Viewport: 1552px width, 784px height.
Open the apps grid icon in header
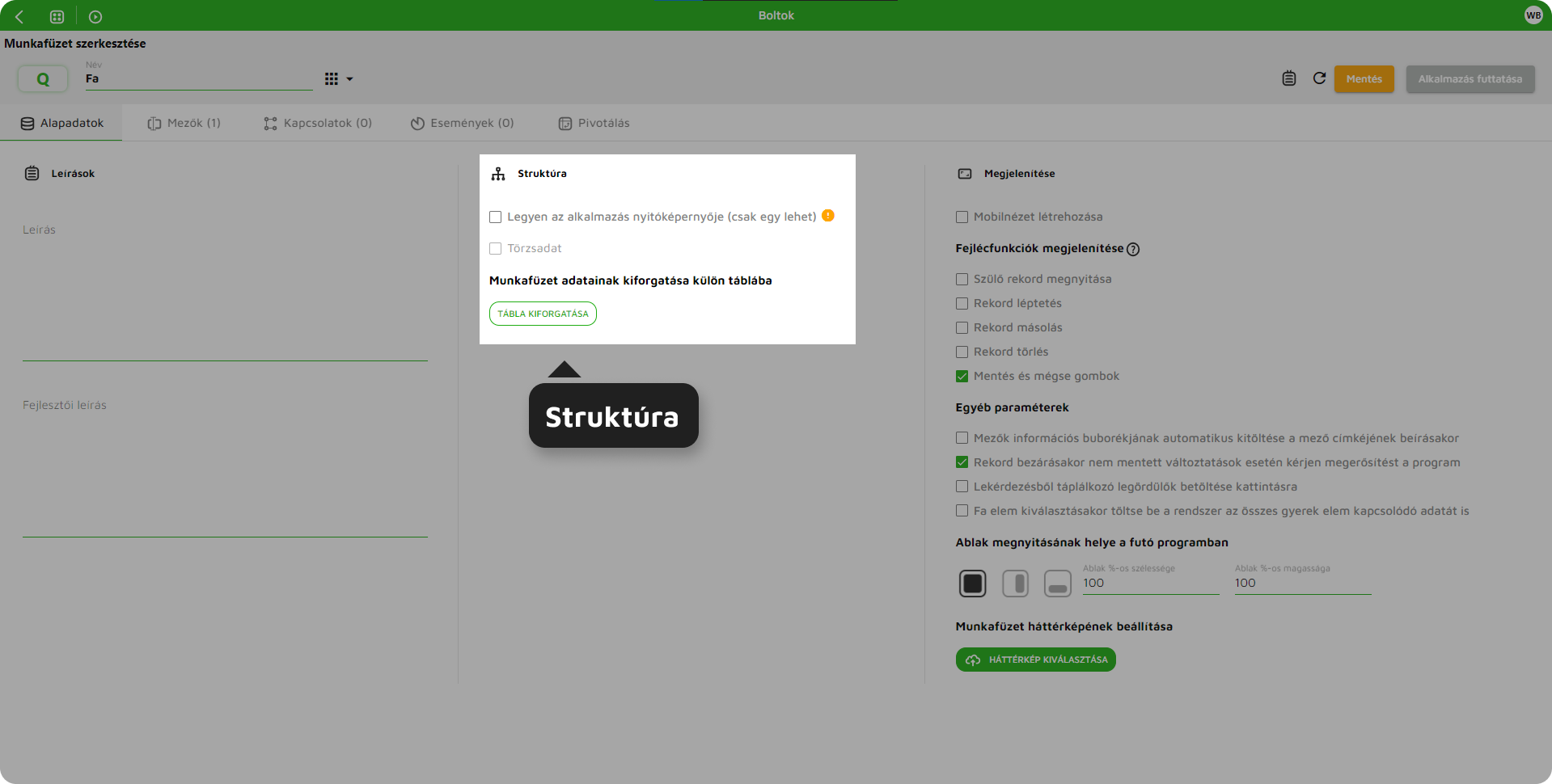click(x=57, y=16)
